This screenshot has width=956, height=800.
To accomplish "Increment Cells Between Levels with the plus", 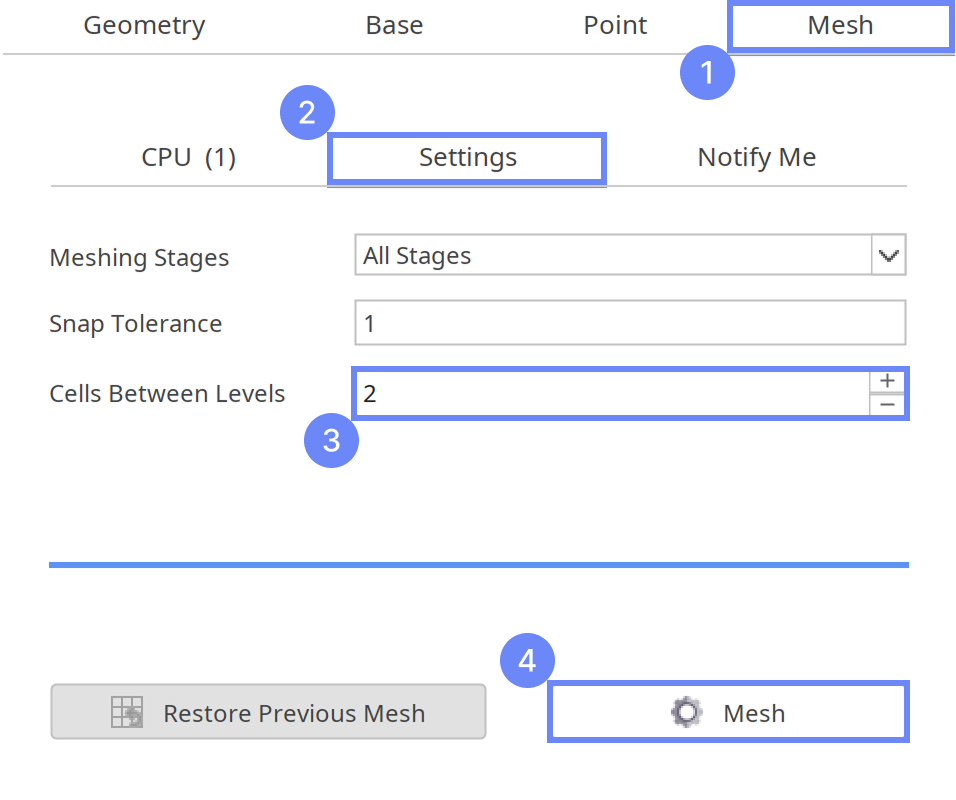I will coord(887,381).
